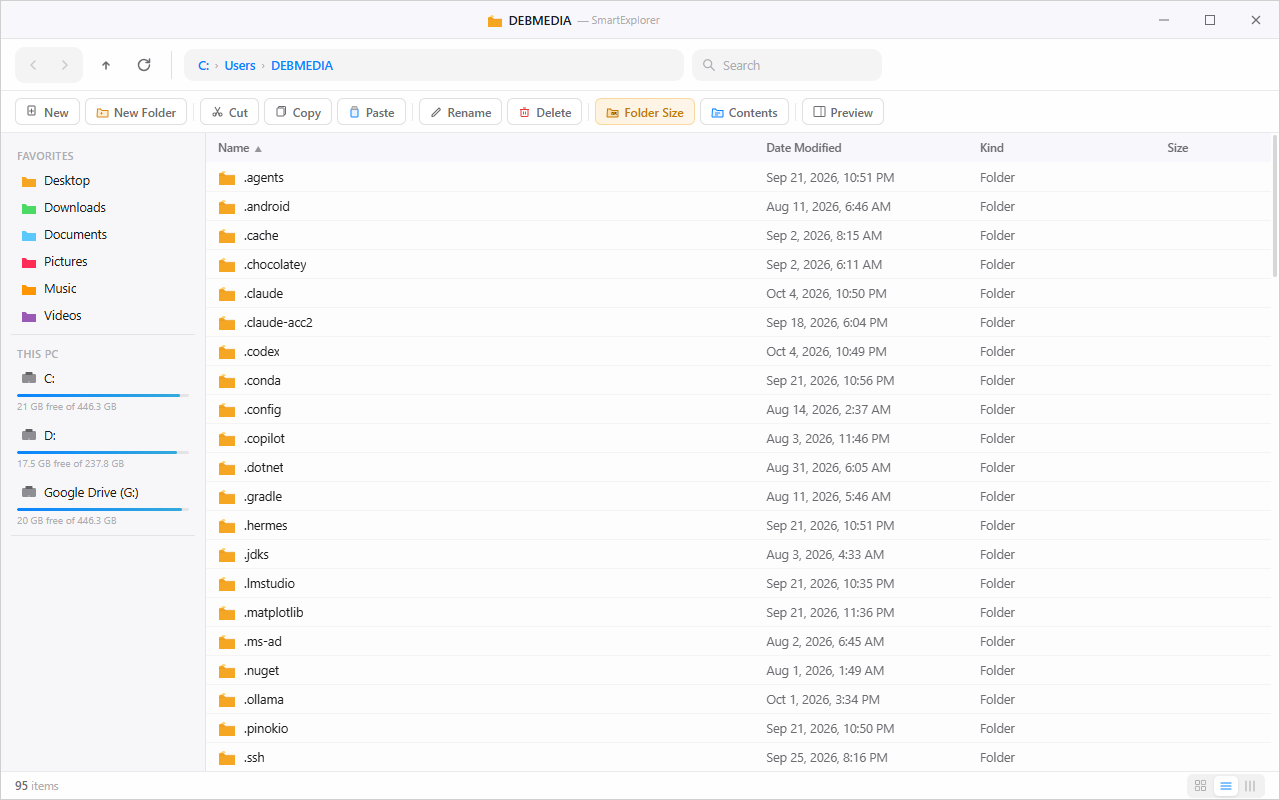This screenshot has width=1280, height=800.
Task: Navigate back with the left arrow
Action: click(33, 65)
